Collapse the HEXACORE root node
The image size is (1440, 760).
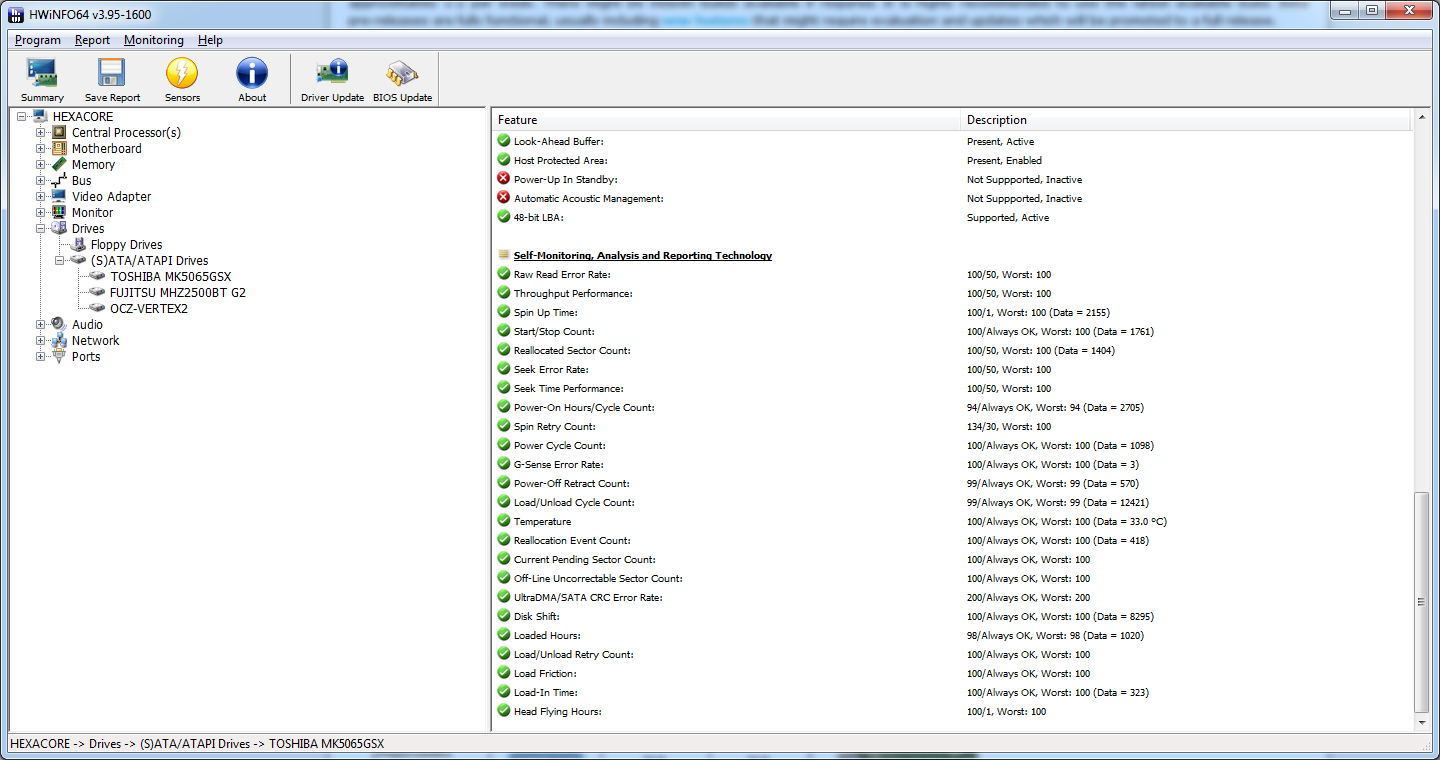click(x=22, y=116)
